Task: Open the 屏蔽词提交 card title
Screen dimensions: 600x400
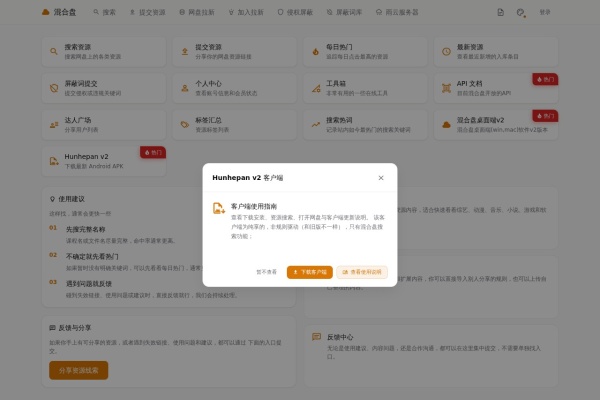Action: (81, 83)
